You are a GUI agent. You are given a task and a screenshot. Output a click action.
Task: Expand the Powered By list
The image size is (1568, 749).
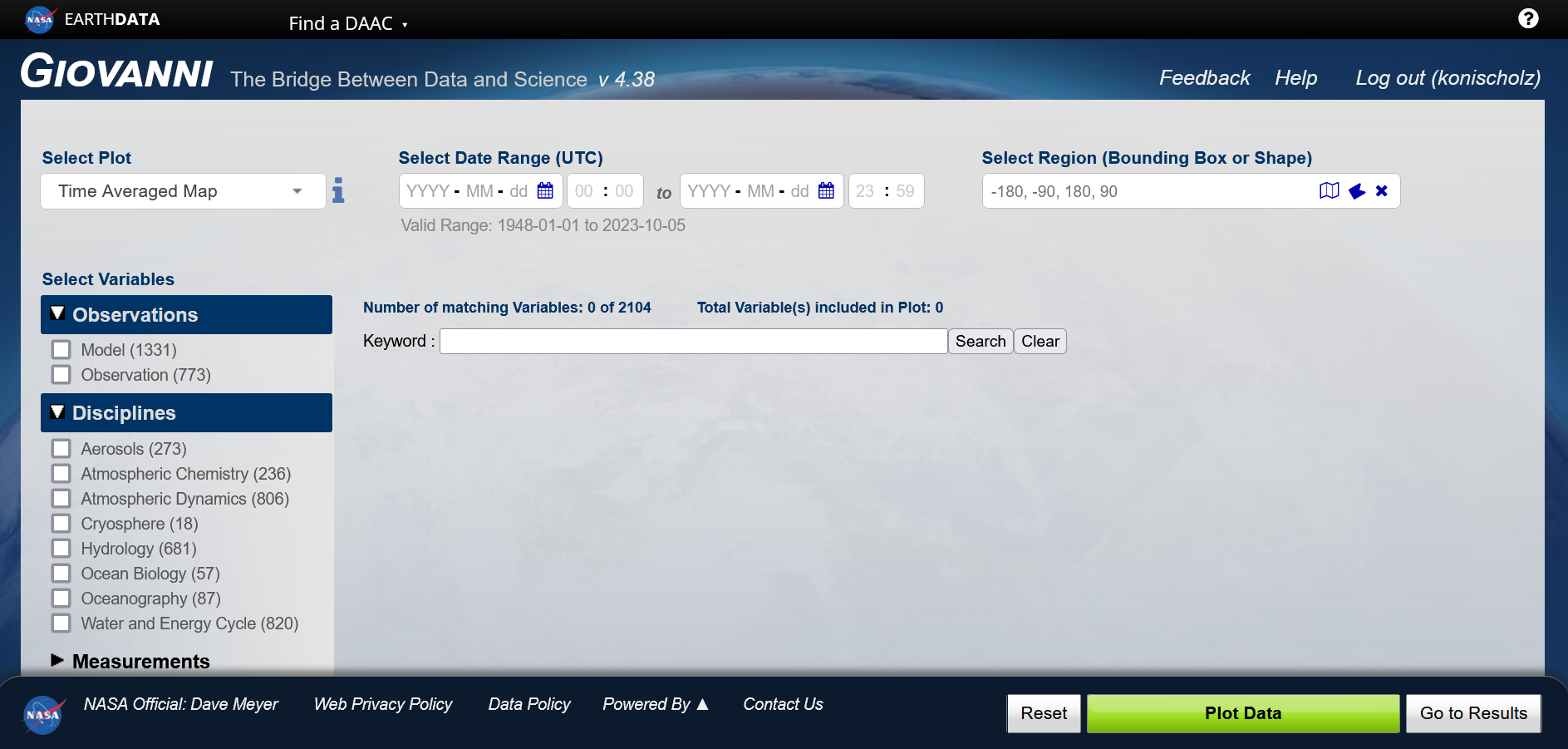(656, 704)
